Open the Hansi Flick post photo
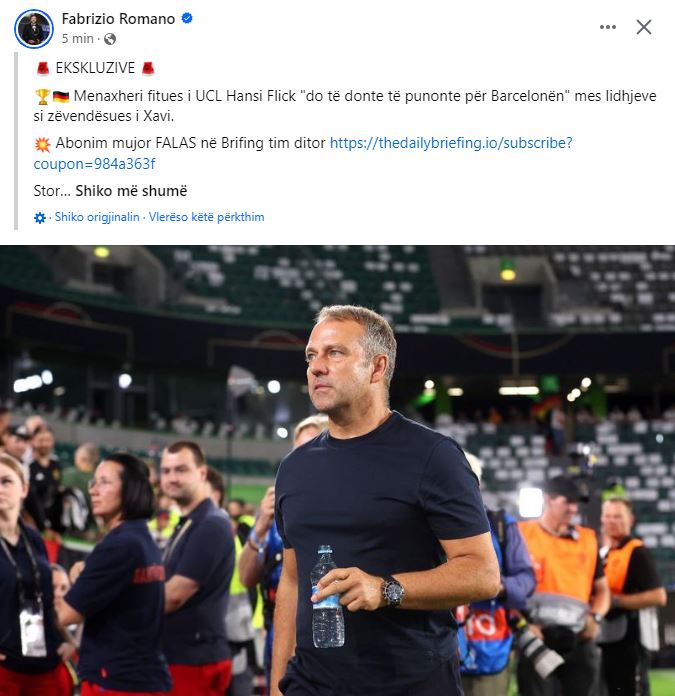The height and width of the screenshot is (696, 675). 337,470
